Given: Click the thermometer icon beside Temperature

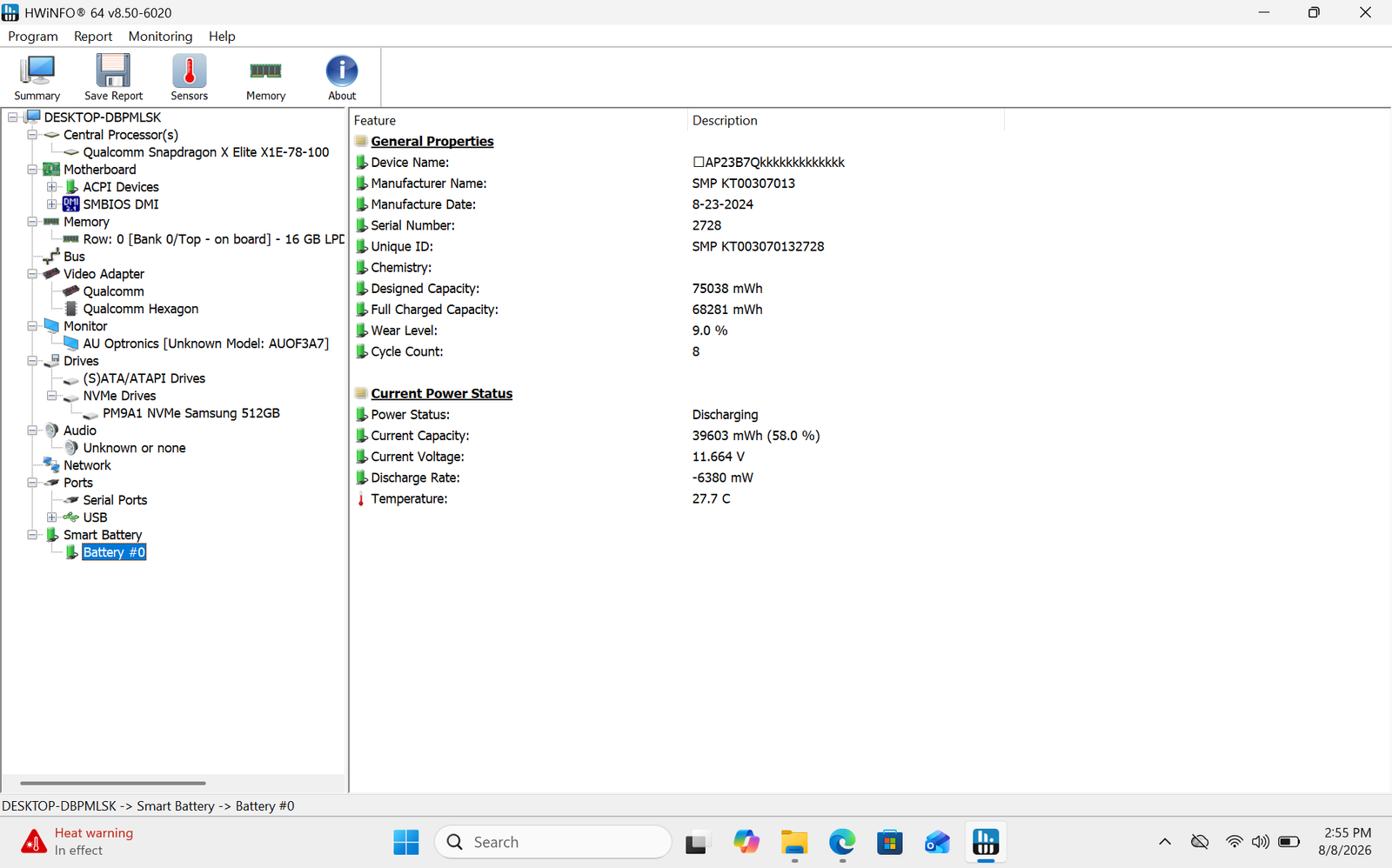Looking at the screenshot, I should [x=361, y=499].
